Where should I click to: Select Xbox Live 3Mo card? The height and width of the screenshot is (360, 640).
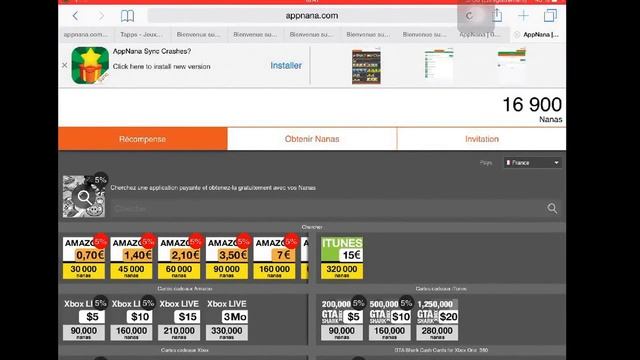pyautogui.click(x=227, y=320)
